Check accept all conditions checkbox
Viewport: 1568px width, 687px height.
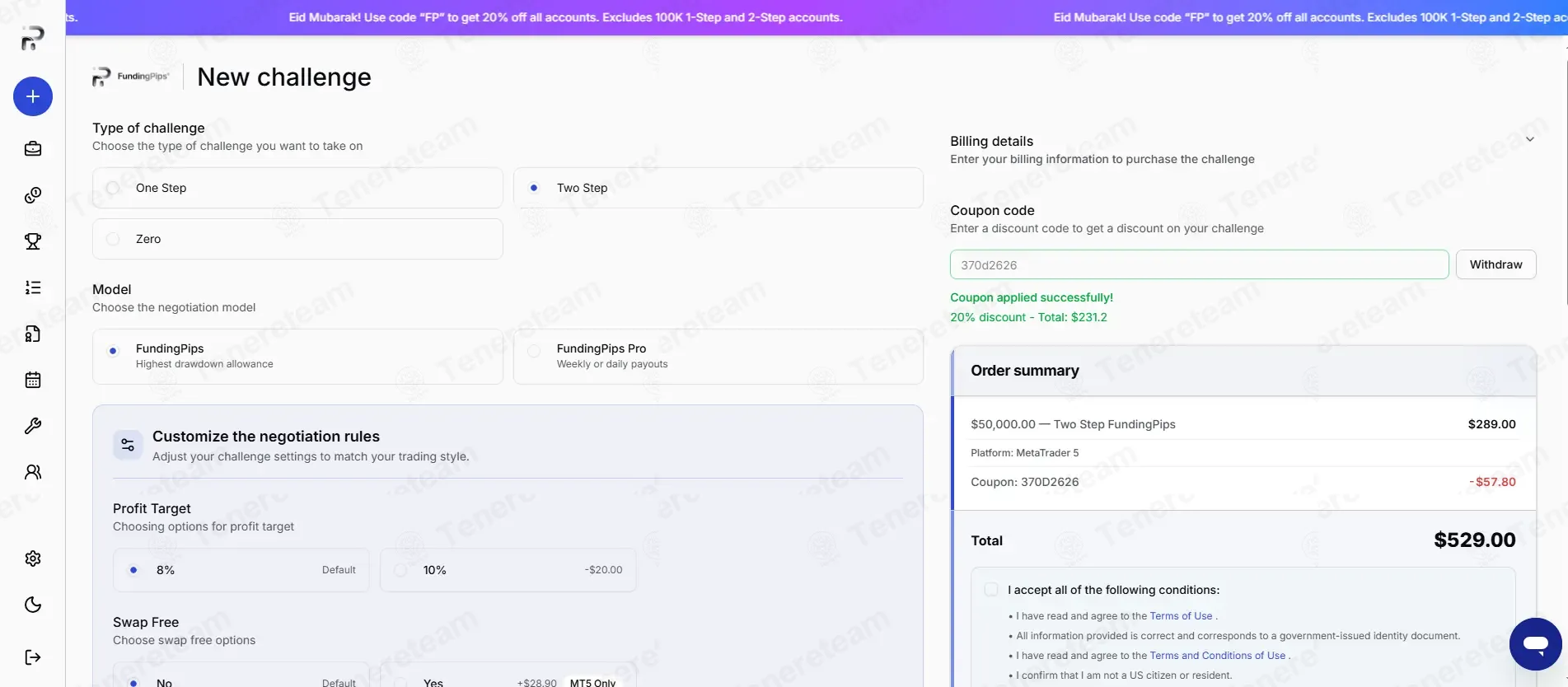pyautogui.click(x=991, y=590)
